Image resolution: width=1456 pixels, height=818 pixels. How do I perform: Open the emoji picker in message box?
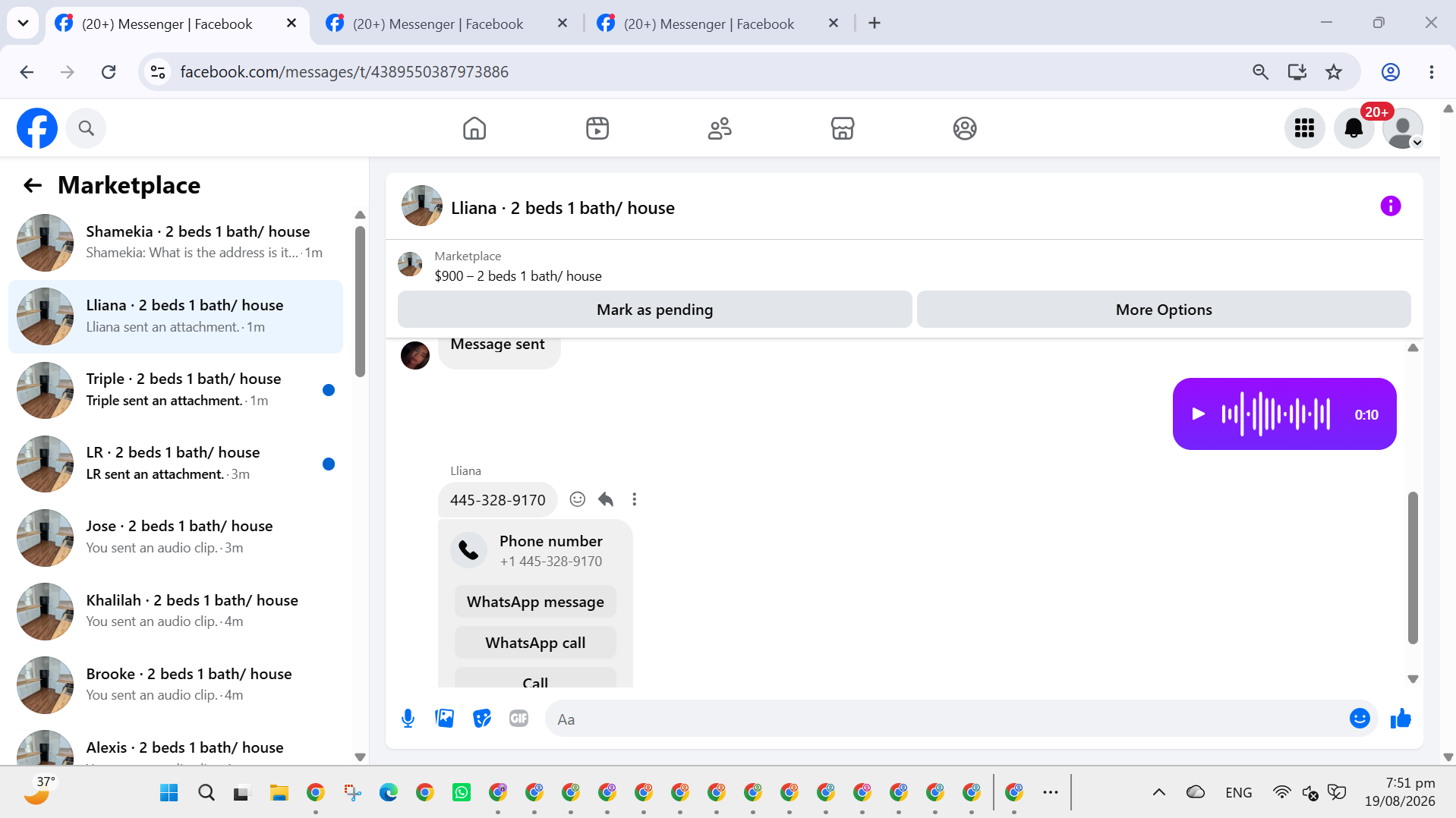[1360, 719]
